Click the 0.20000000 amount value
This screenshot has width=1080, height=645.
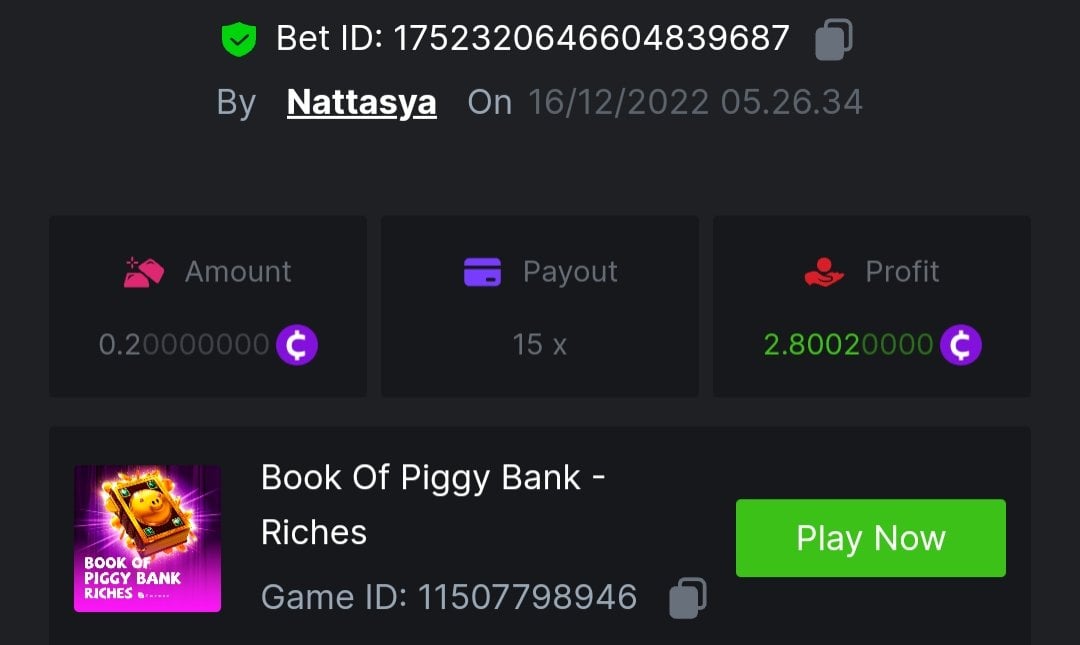click(184, 345)
